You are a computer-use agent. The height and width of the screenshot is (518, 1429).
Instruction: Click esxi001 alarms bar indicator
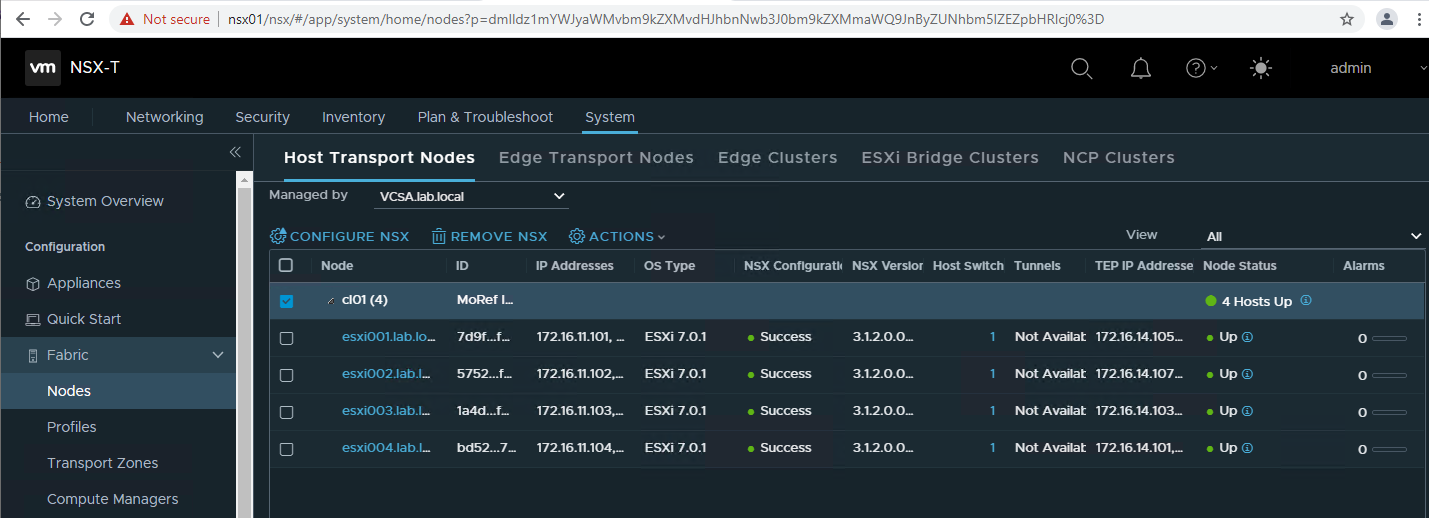coord(1390,339)
